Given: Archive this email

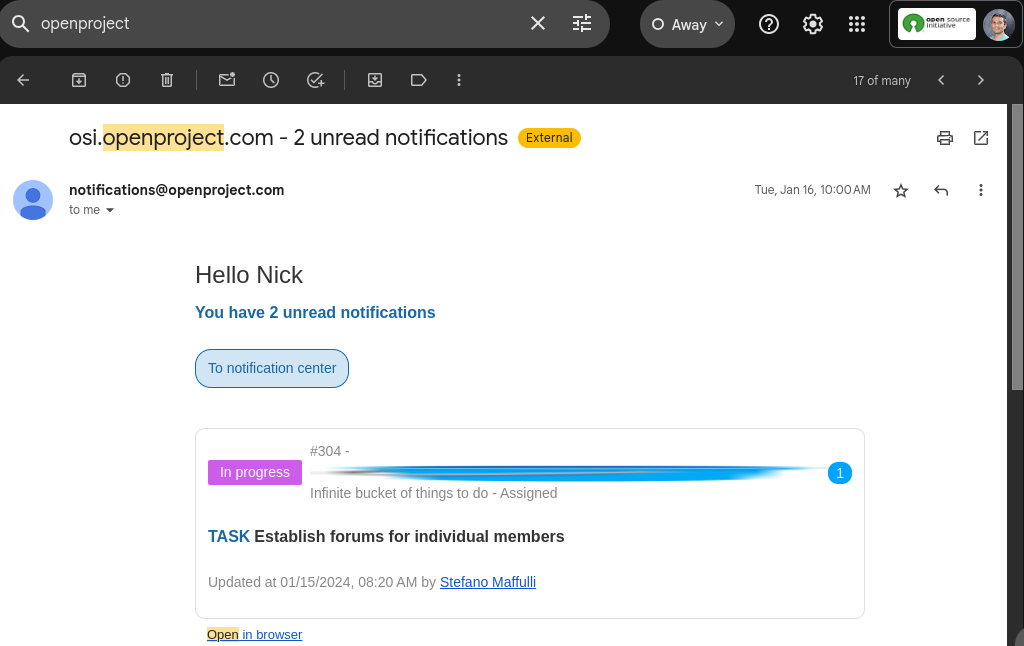Looking at the screenshot, I should click(x=79, y=80).
